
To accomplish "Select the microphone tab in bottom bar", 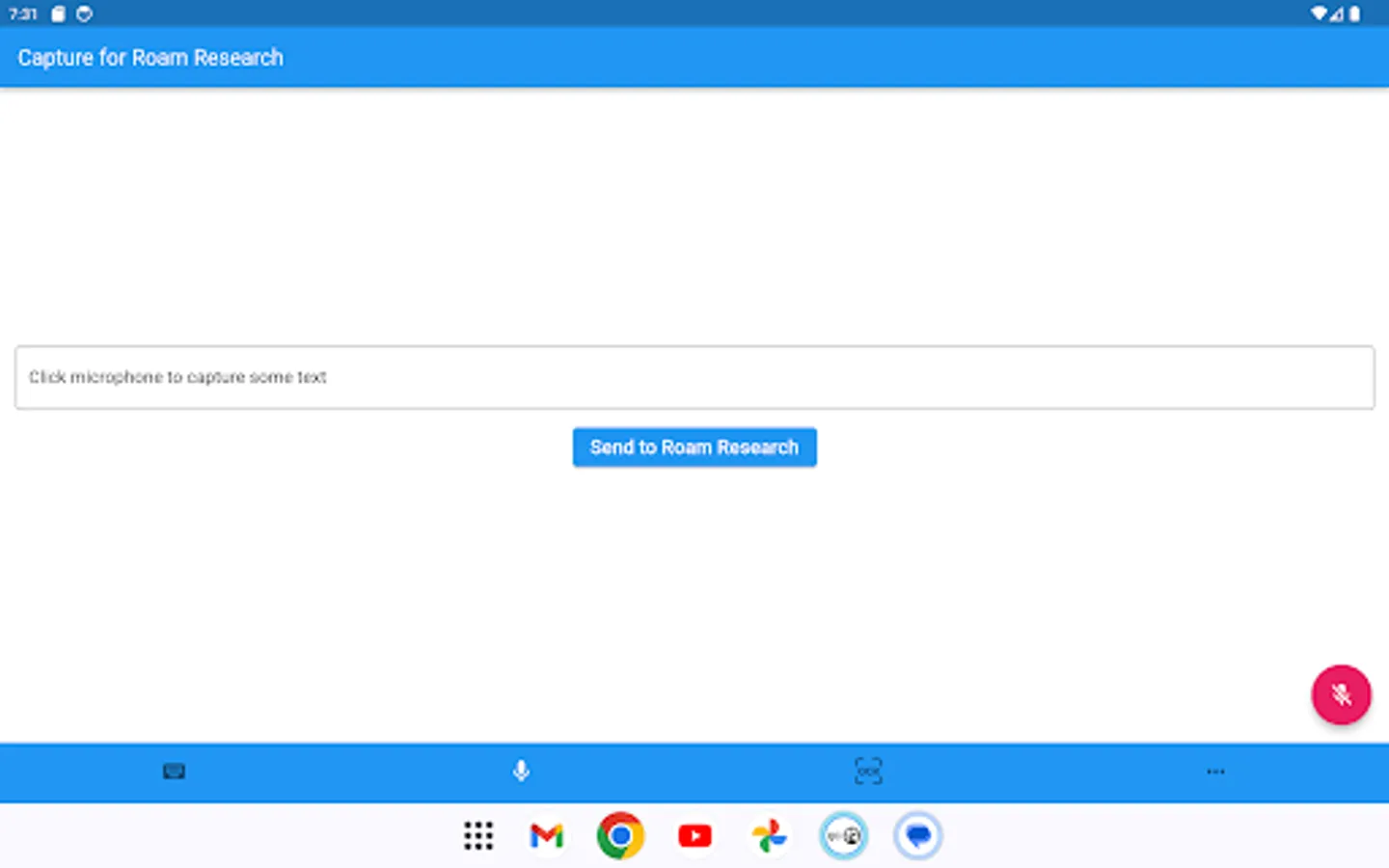I will 521,772.
